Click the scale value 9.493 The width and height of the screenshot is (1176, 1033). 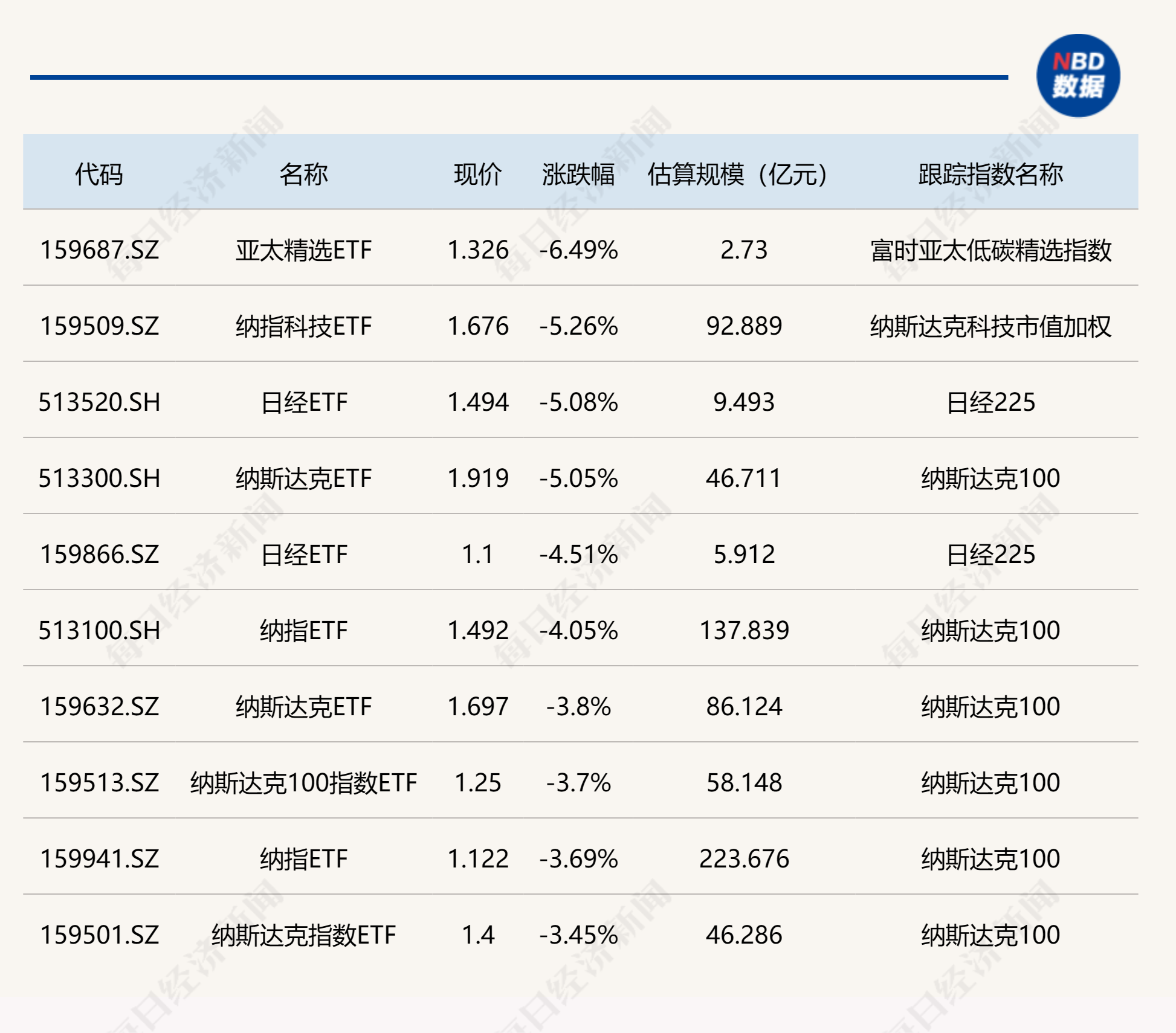coord(744,402)
